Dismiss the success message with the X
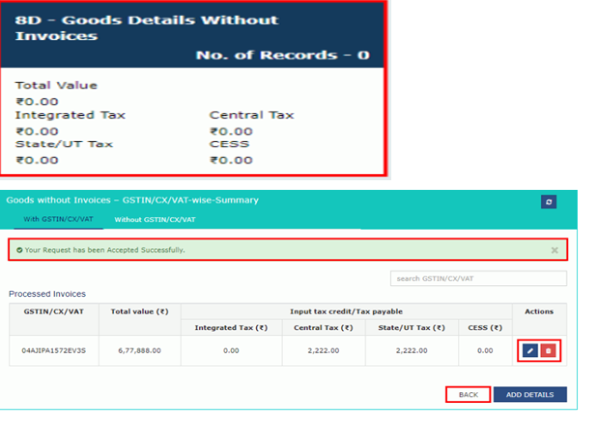The height and width of the screenshot is (431, 600). pos(554,250)
